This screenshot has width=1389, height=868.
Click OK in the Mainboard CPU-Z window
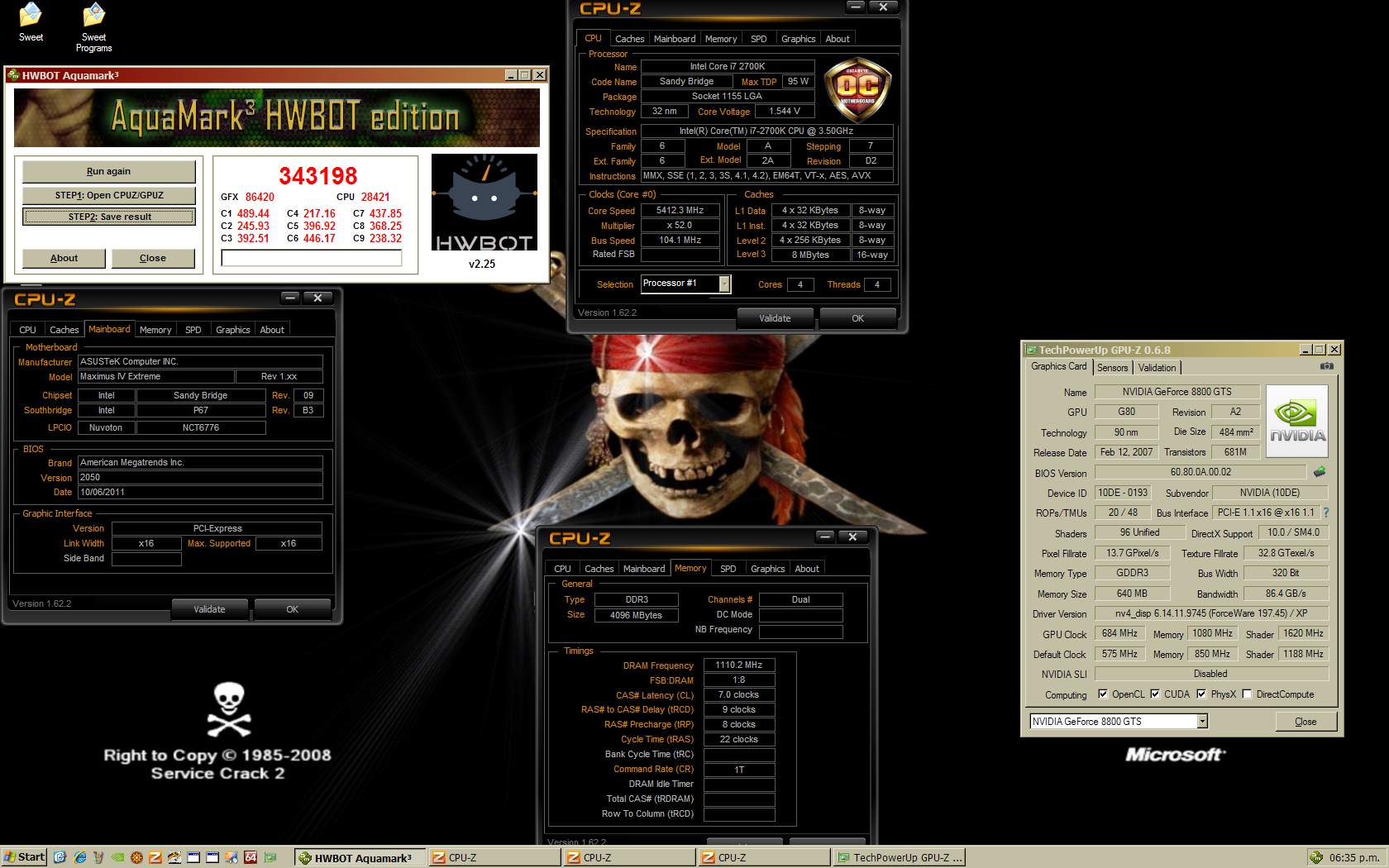[x=292, y=609]
